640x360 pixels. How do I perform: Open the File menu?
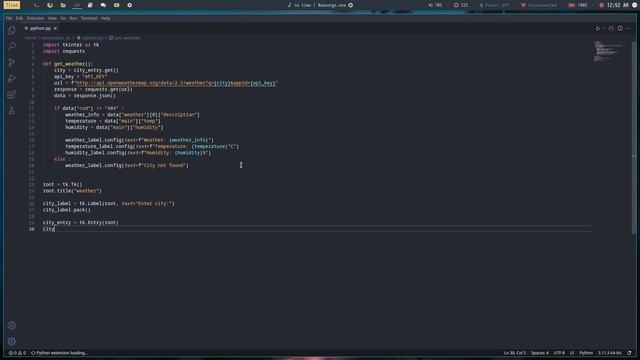click(x=9, y=18)
